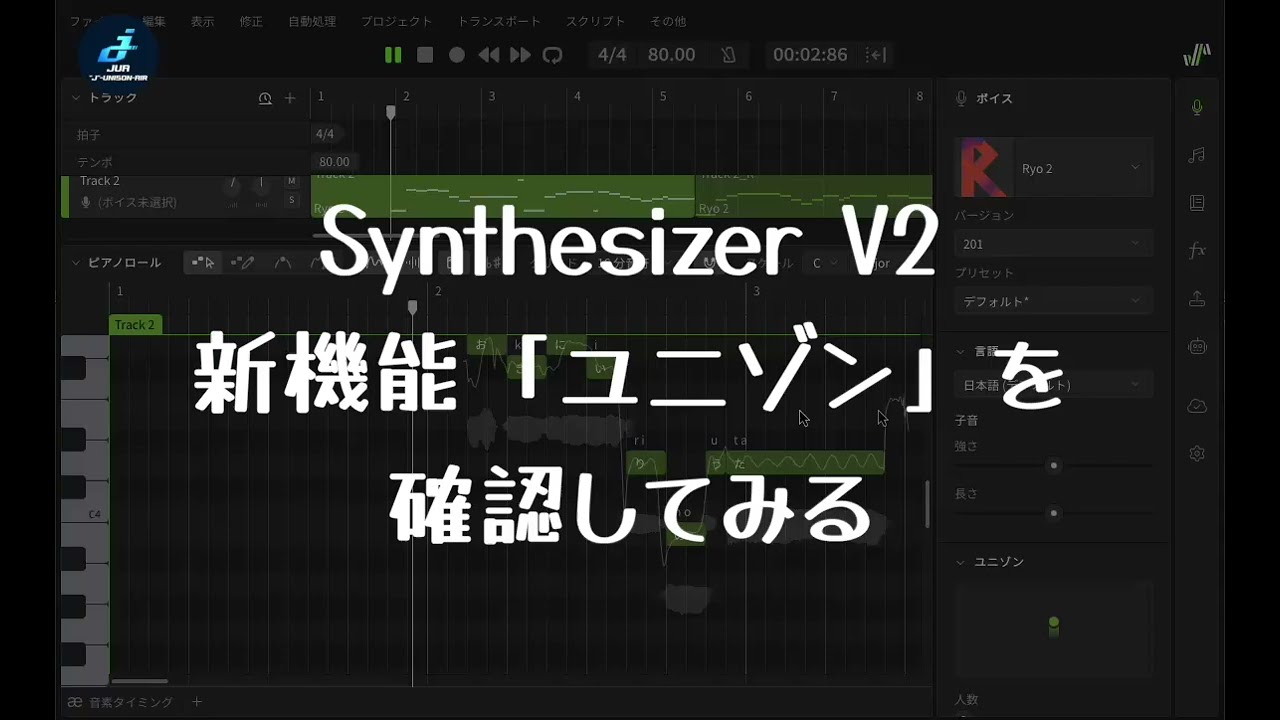Open the Voice panel microphone sidebar icon

(1197, 108)
